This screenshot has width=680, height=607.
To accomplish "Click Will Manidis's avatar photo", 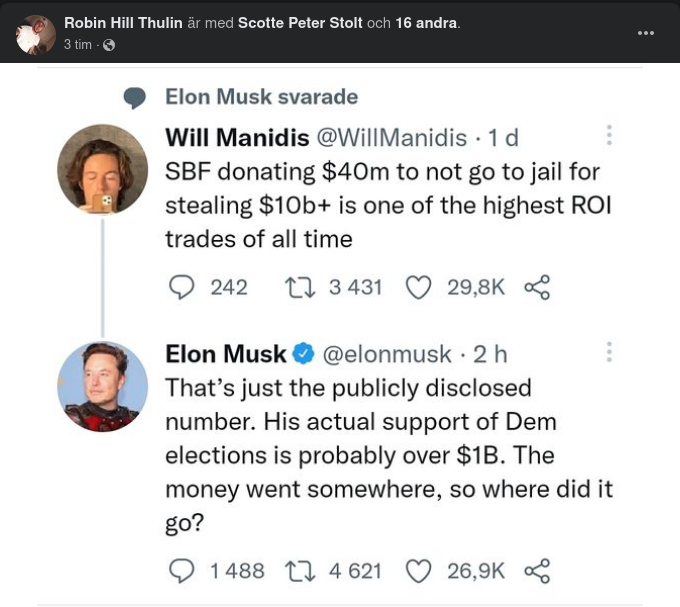I will (x=102, y=168).
